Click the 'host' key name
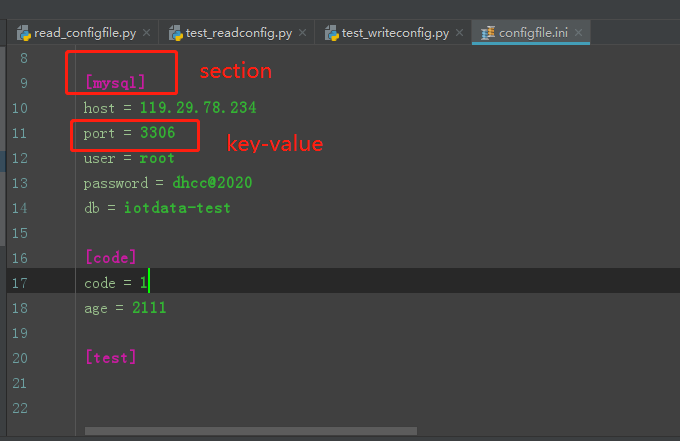680x441 pixels. [99, 108]
